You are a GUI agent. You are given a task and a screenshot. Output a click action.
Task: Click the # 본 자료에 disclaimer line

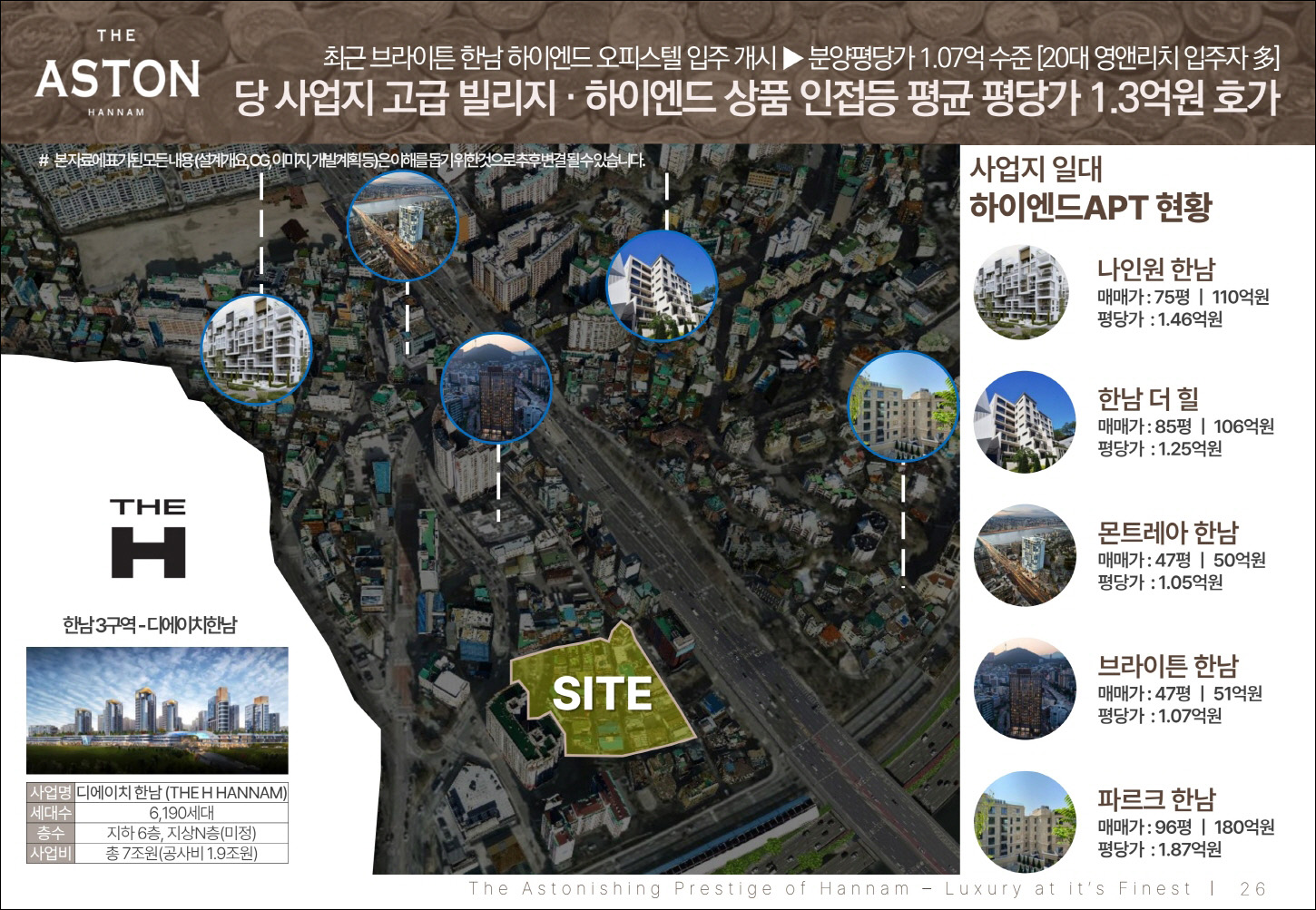[342, 161]
